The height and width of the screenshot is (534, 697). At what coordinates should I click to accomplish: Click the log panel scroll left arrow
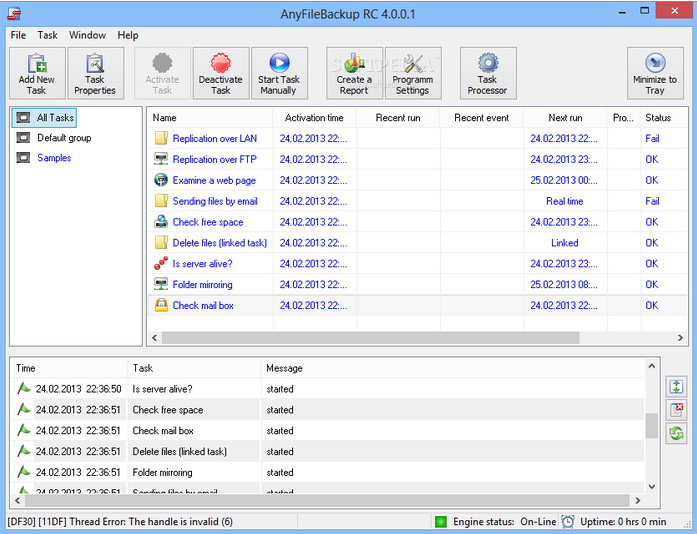click(17, 500)
